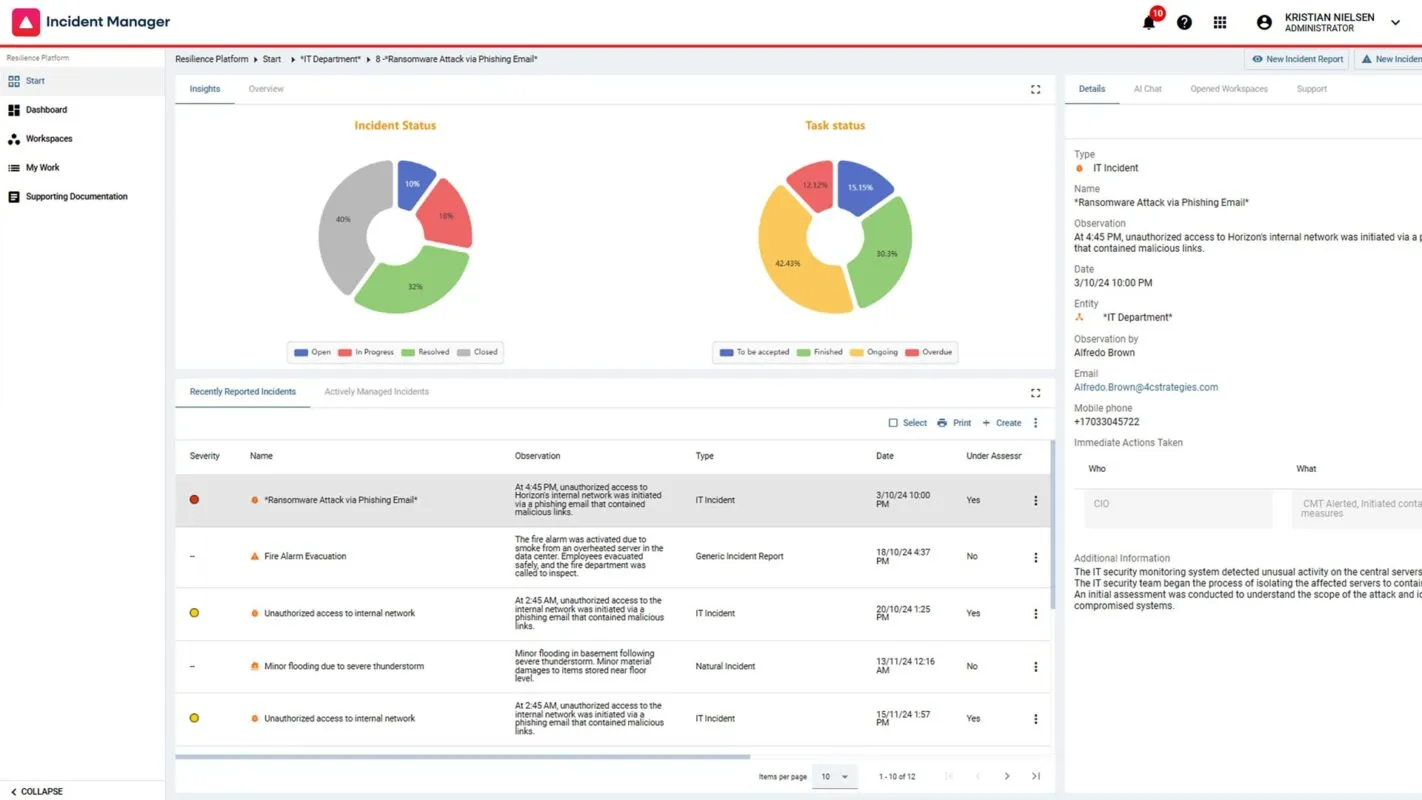
Task: Open the Items per page dropdown
Action: tap(834, 777)
